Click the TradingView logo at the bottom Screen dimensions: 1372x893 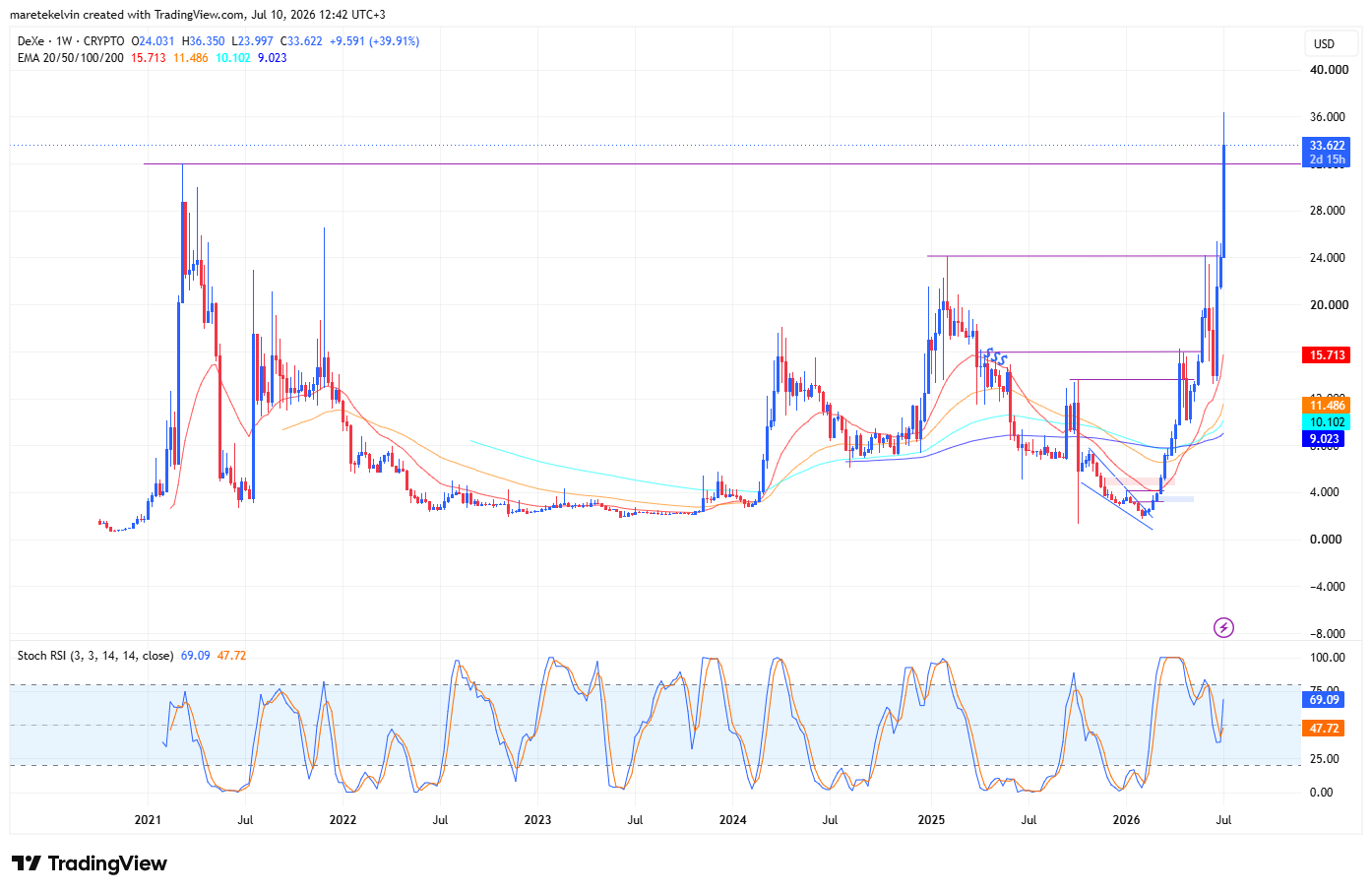(90, 863)
